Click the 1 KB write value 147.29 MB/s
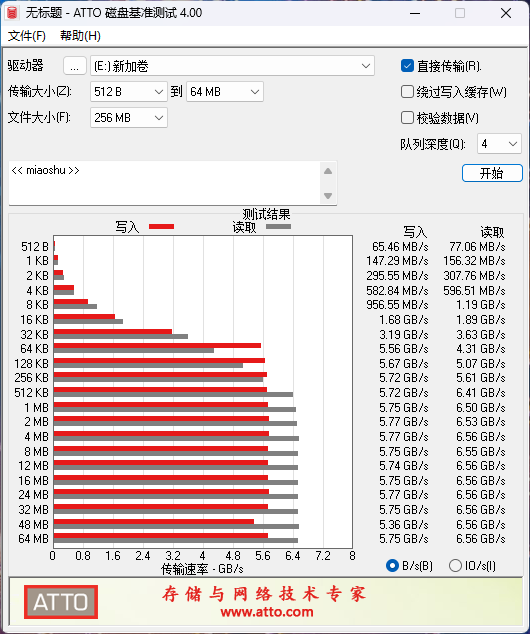Screen dimensions: 530x634 click(x=397, y=261)
